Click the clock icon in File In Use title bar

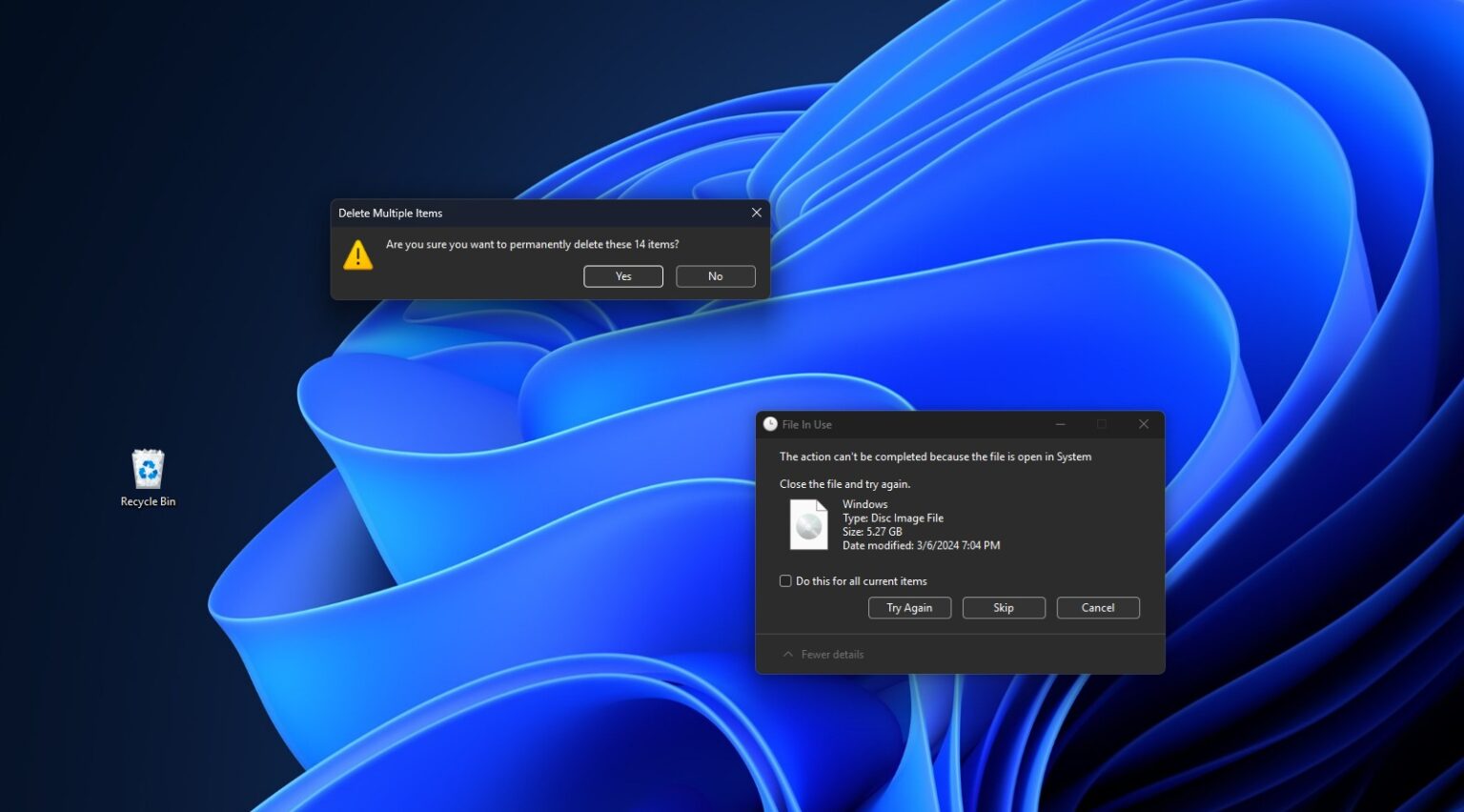click(768, 423)
